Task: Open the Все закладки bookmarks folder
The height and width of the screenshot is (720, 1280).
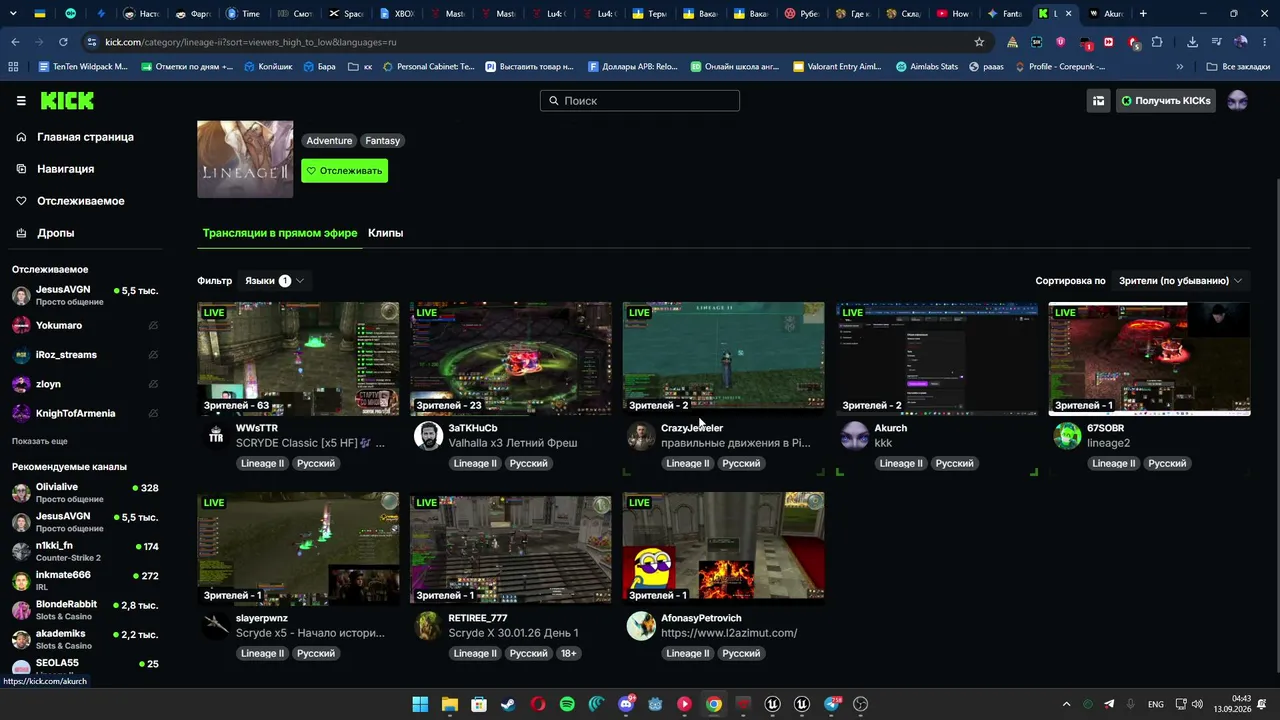Action: click(x=1238, y=67)
